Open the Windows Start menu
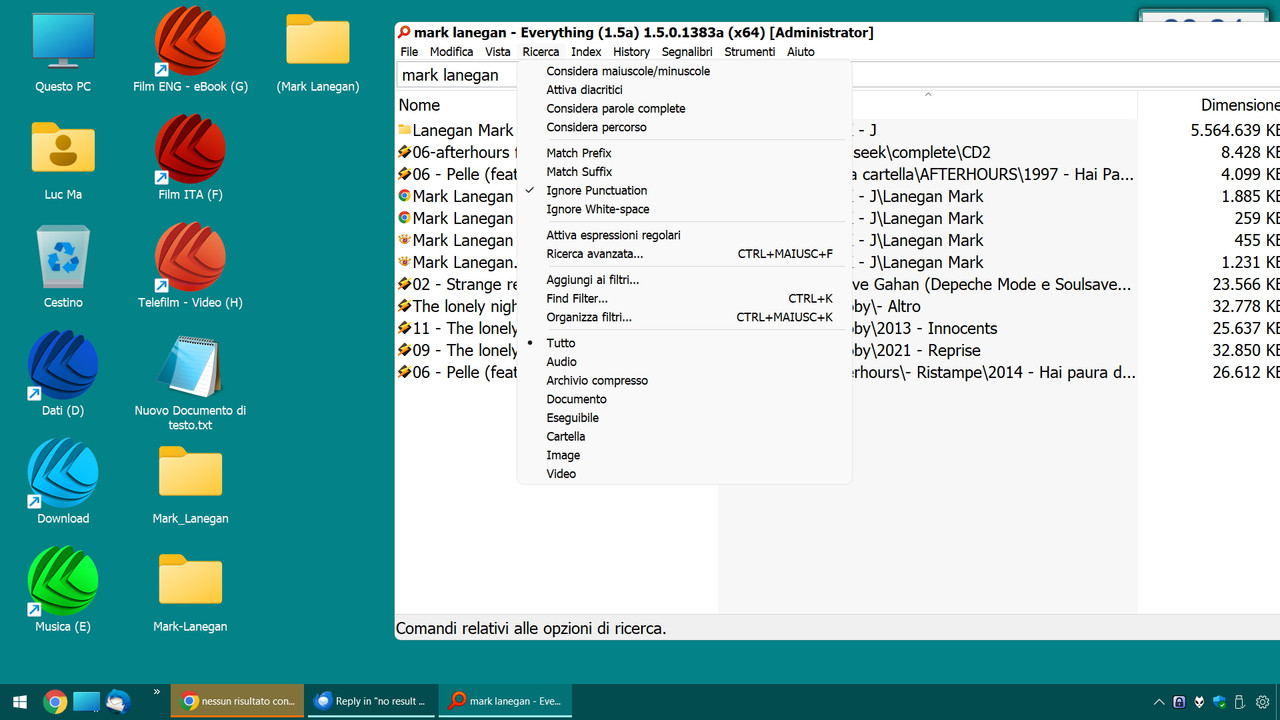1280x720 pixels. point(20,702)
